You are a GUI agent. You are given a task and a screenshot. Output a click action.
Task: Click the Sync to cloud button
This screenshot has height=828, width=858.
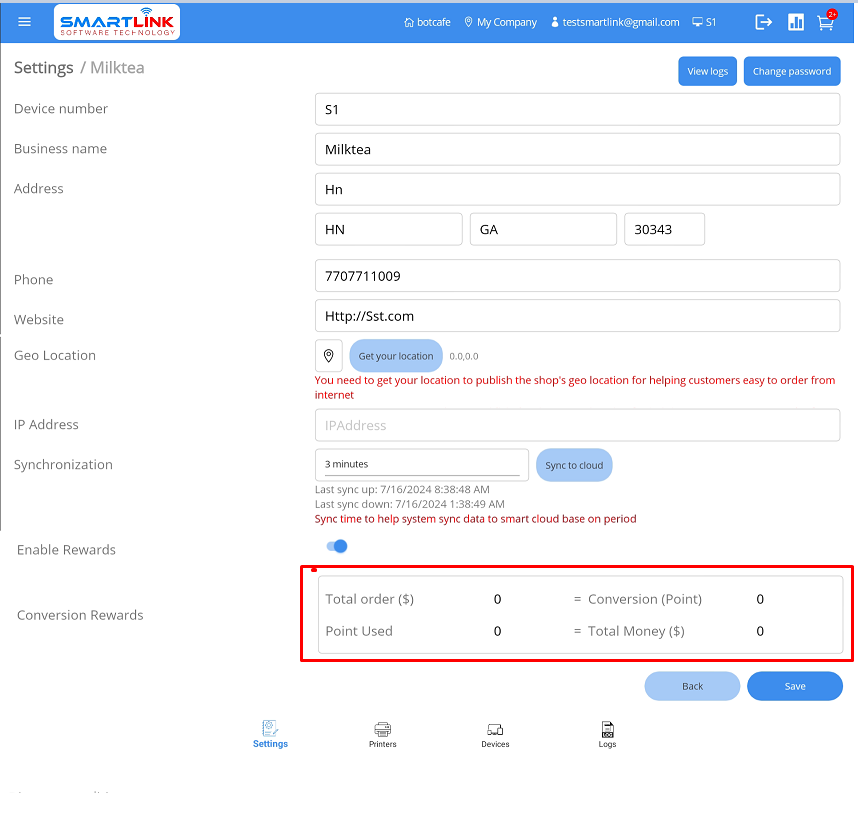coord(574,465)
